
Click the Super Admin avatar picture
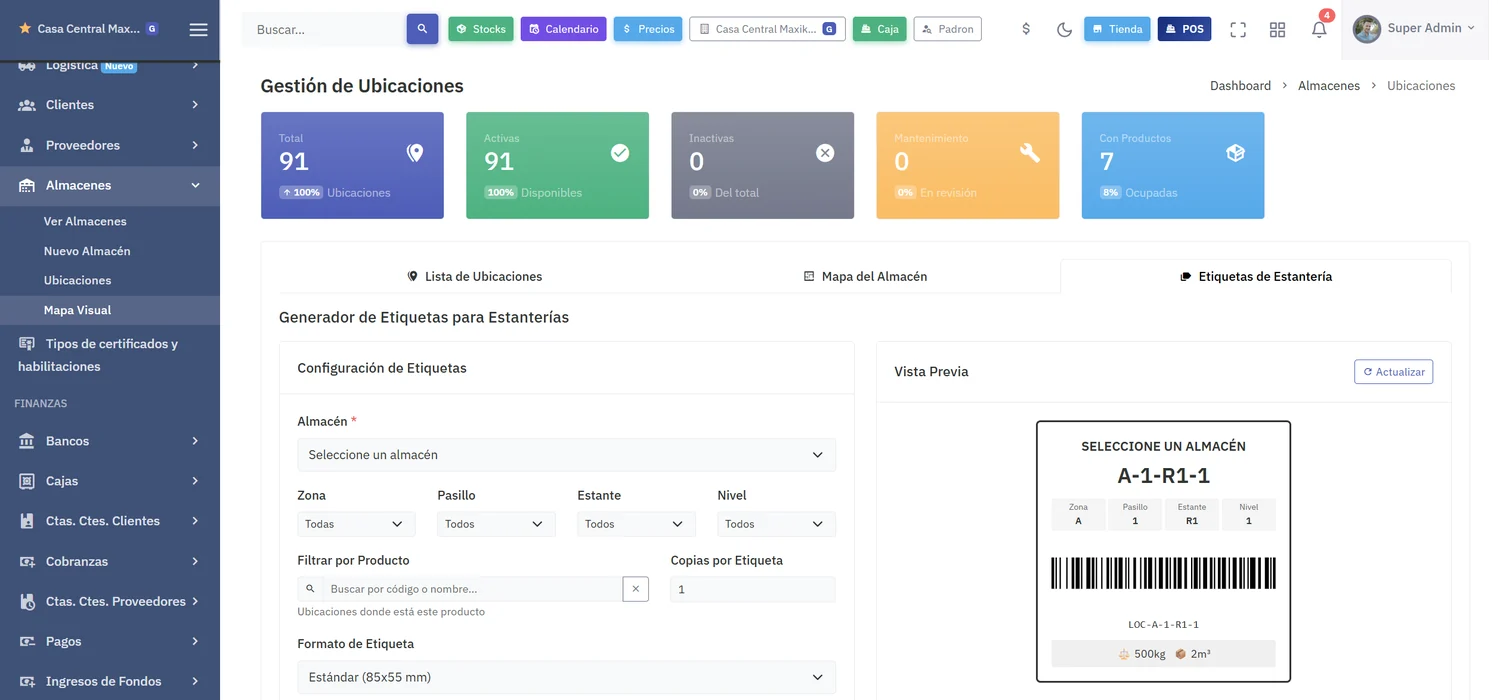(1367, 29)
